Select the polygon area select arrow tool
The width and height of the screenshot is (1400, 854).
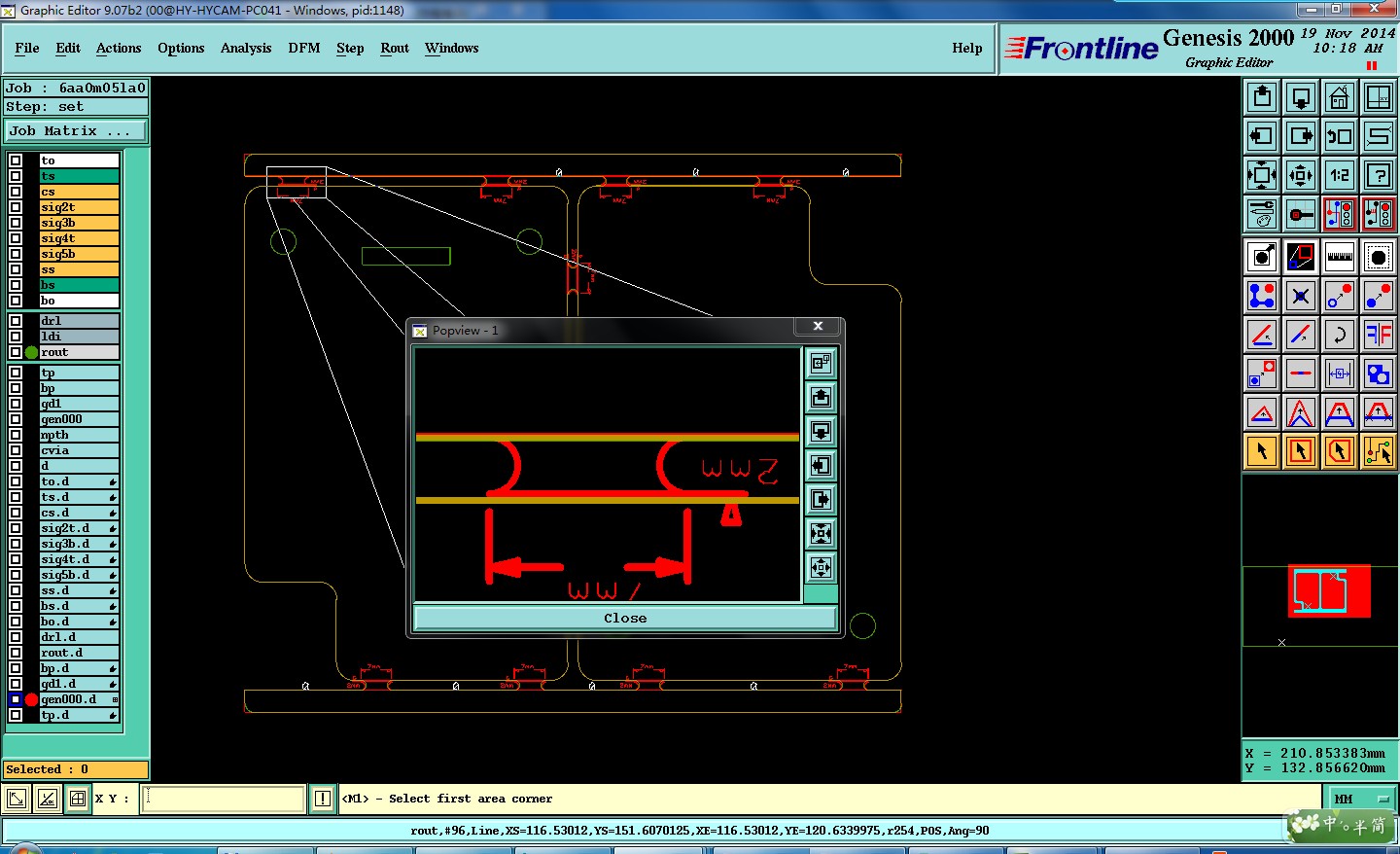click(x=1340, y=451)
